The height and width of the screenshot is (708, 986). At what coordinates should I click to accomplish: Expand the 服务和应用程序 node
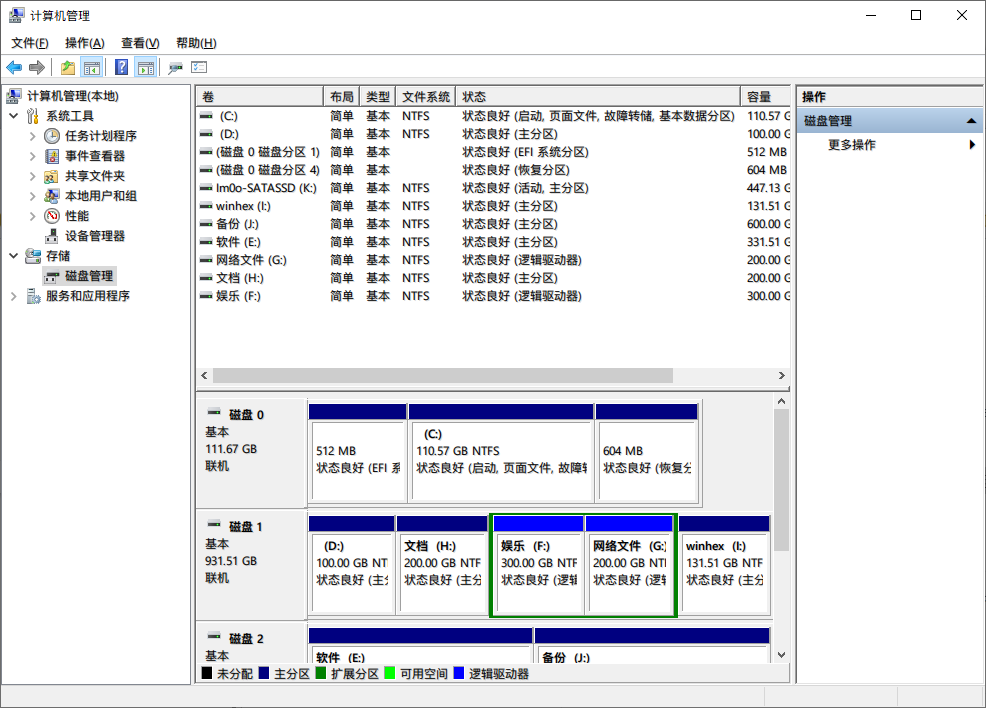13,296
